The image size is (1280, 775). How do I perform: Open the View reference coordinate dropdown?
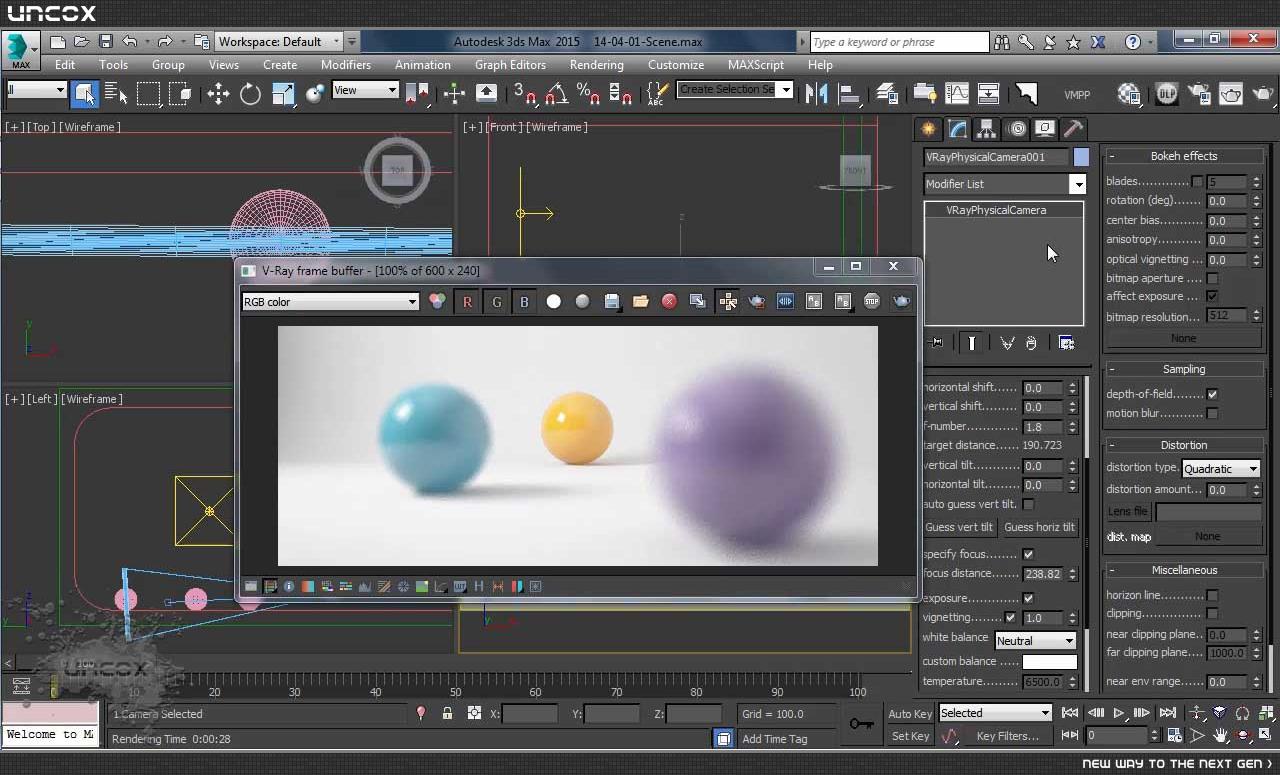(x=365, y=90)
